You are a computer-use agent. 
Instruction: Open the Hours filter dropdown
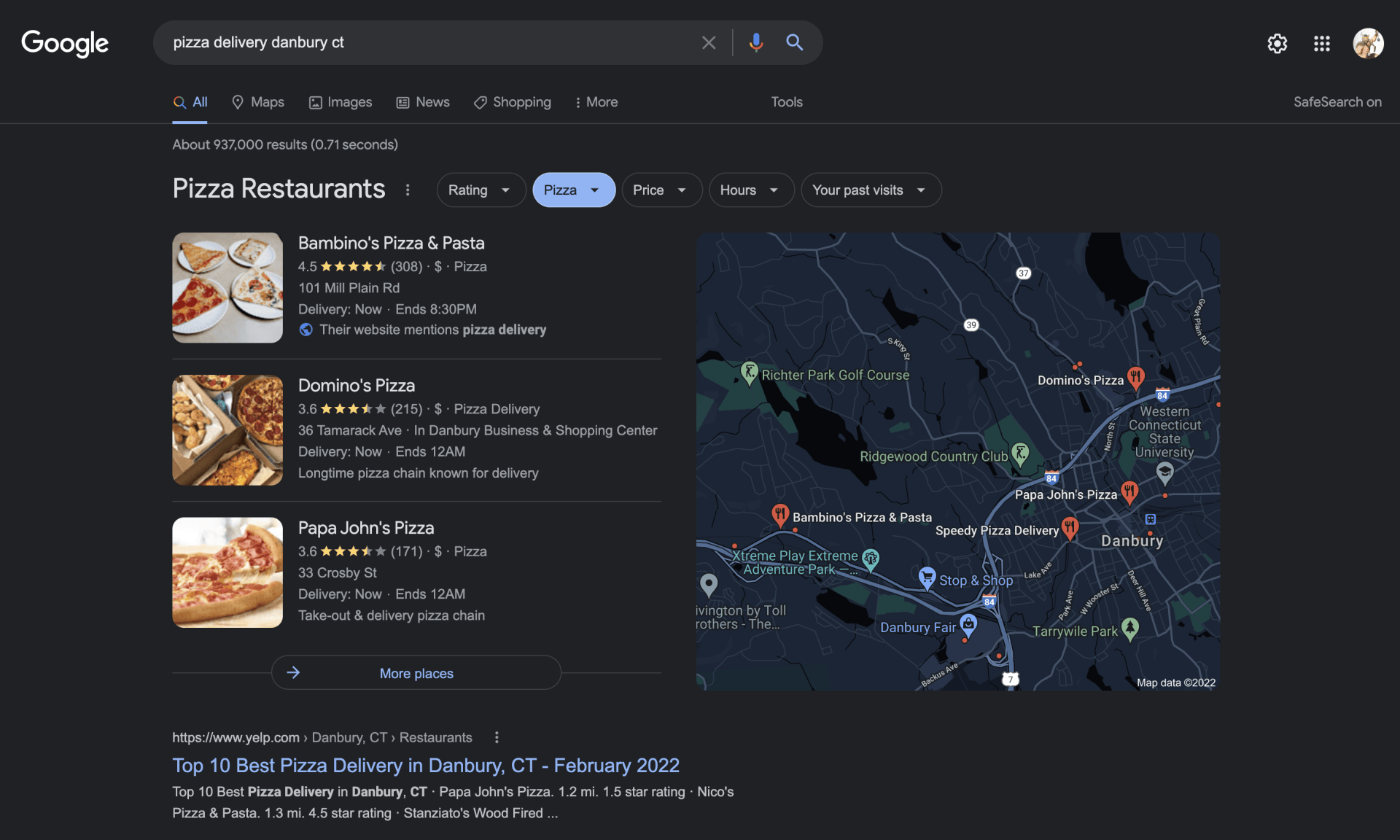[x=750, y=190]
